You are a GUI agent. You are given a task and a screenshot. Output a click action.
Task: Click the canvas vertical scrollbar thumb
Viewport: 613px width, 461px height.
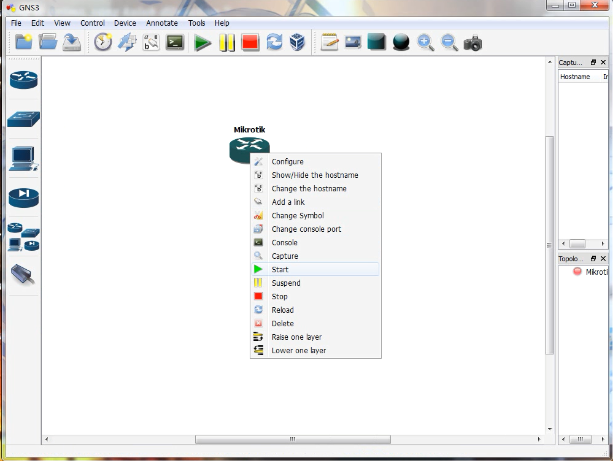point(550,245)
